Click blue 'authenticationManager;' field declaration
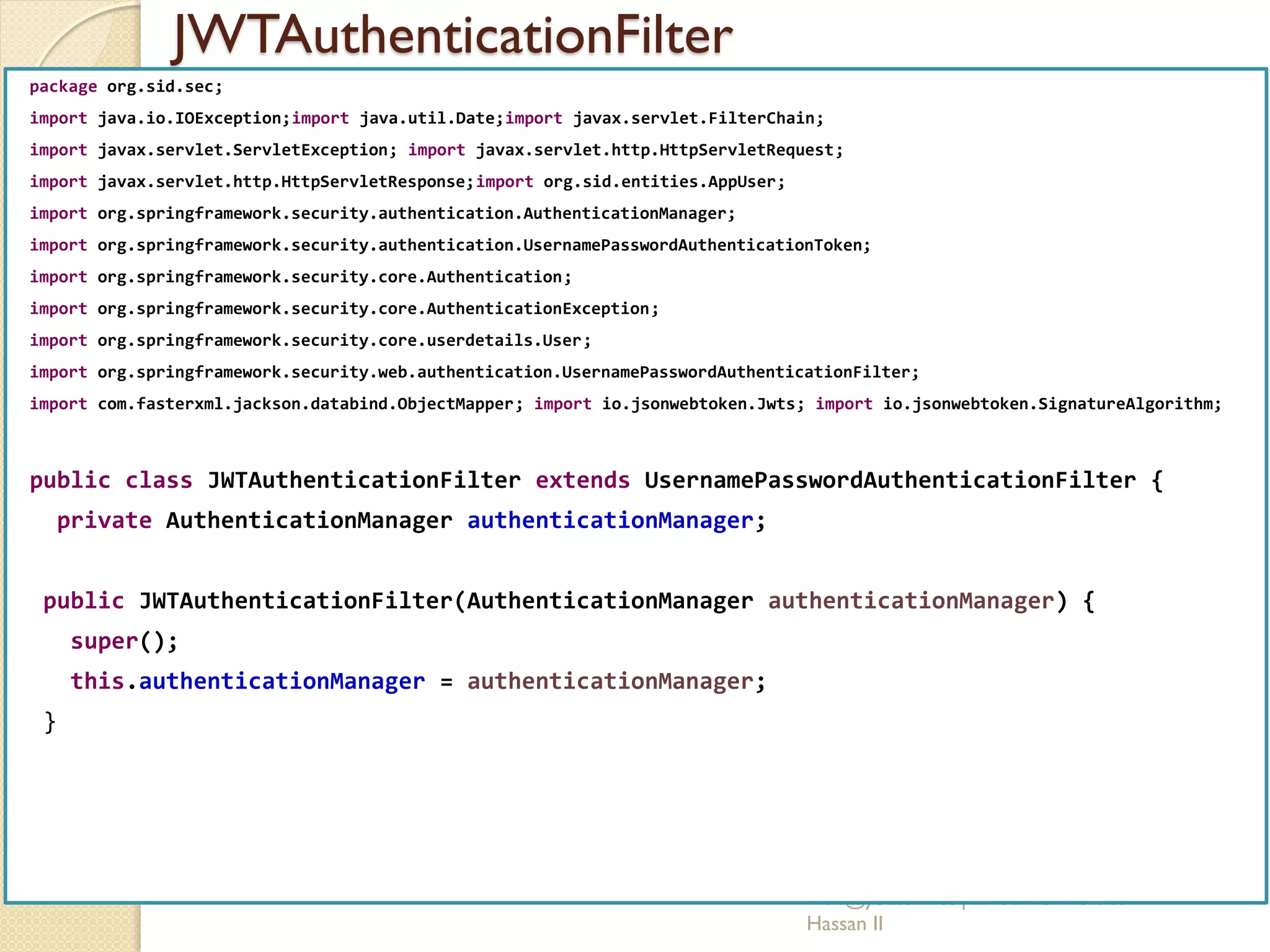Viewport: 1270px width, 952px height. (x=617, y=521)
